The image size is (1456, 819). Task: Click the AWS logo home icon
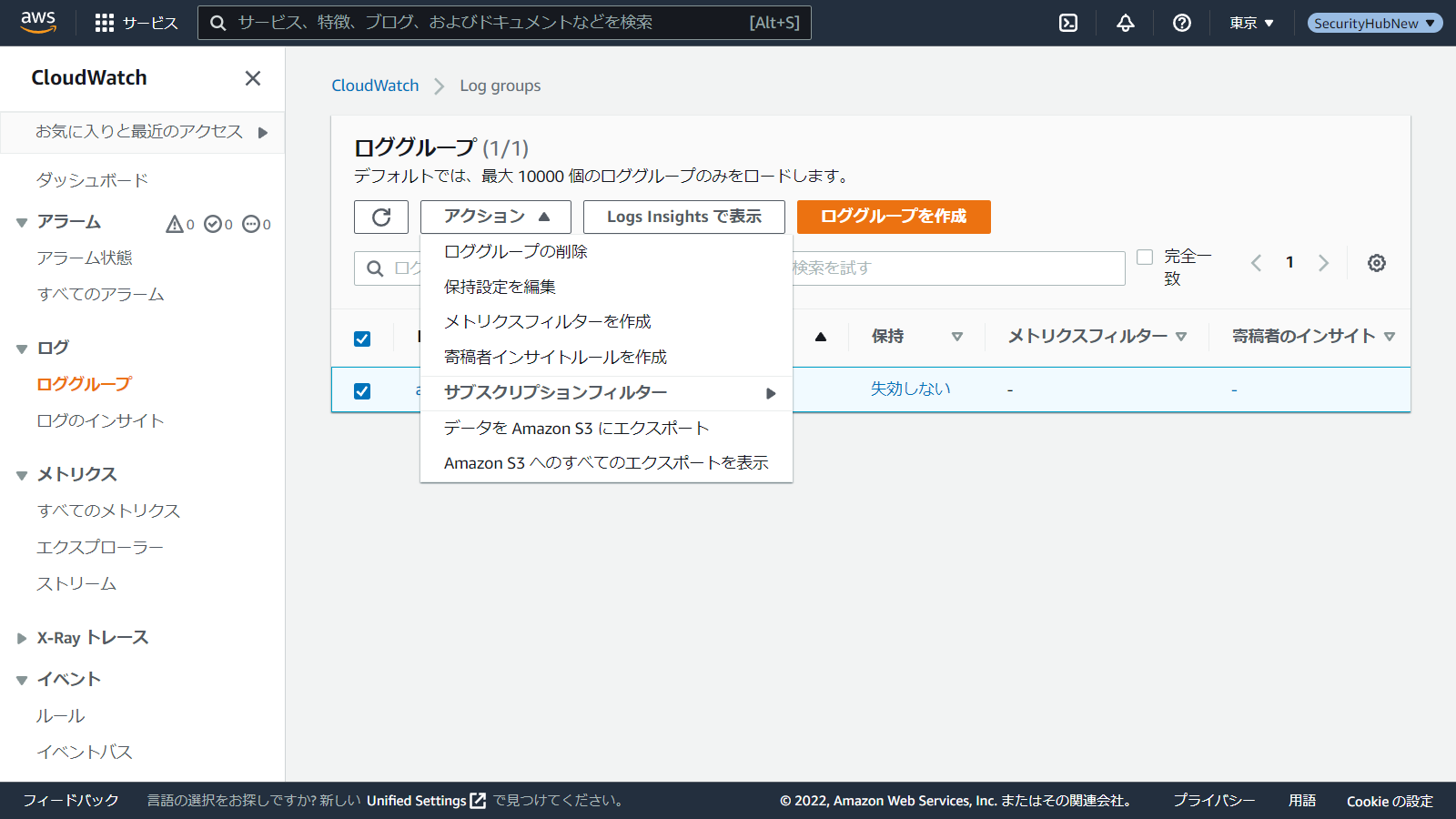click(38, 22)
